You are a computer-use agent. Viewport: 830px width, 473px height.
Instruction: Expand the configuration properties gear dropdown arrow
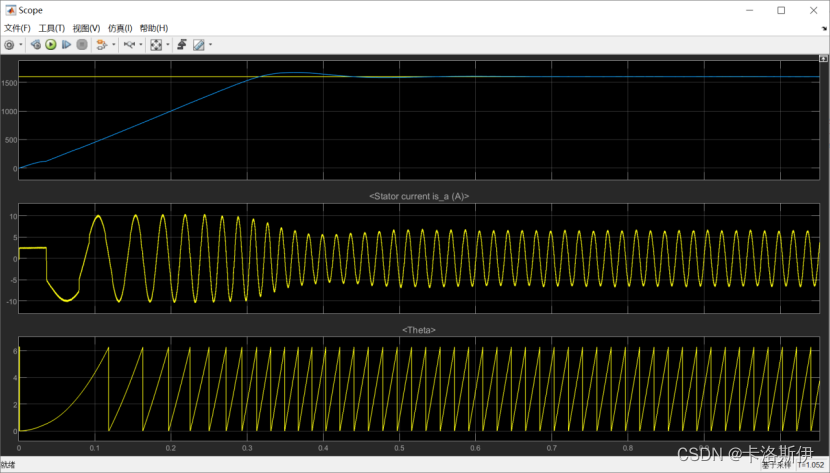point(21,45)
